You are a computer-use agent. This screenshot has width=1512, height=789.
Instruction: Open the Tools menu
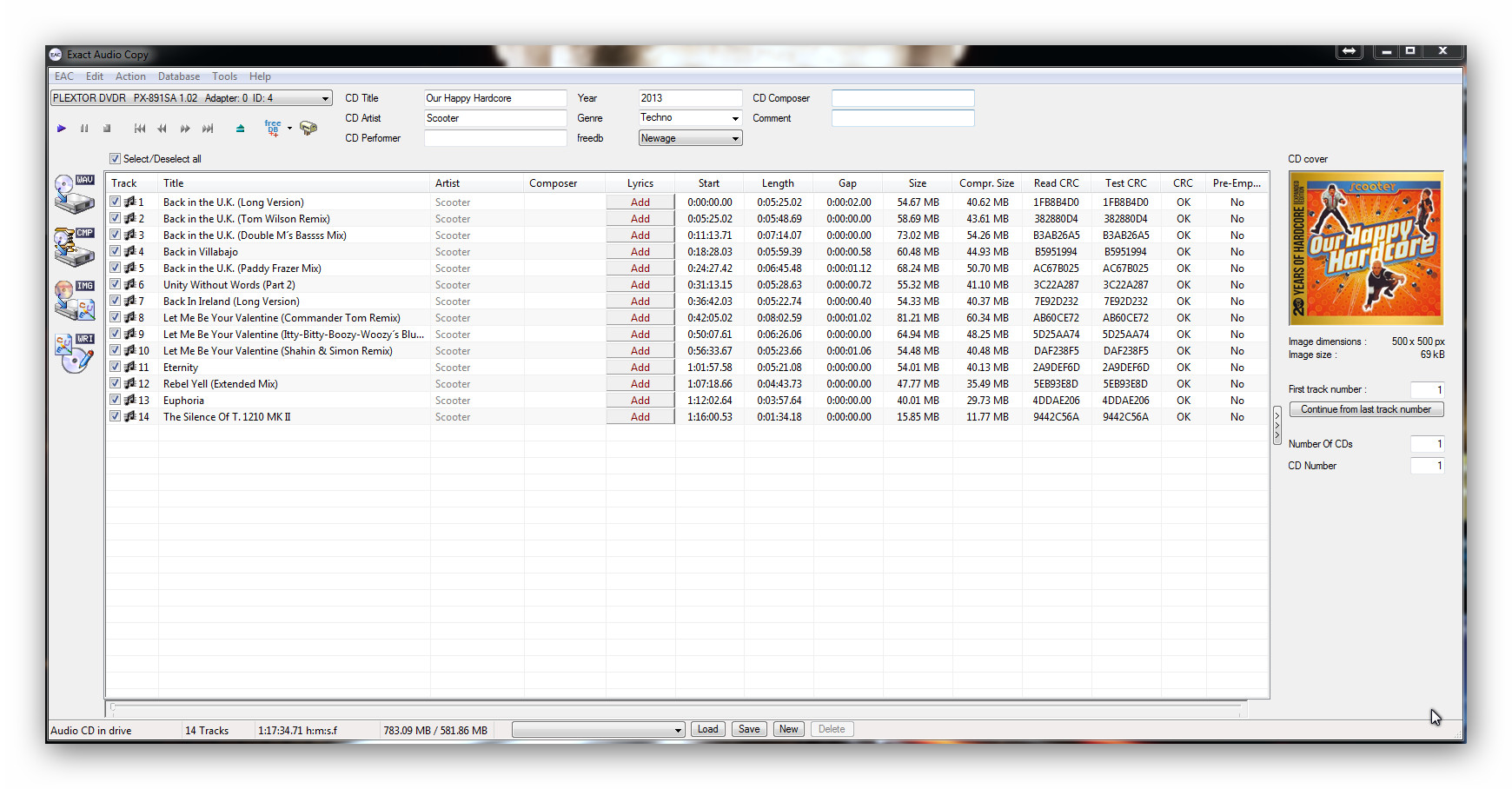(224, 76)
